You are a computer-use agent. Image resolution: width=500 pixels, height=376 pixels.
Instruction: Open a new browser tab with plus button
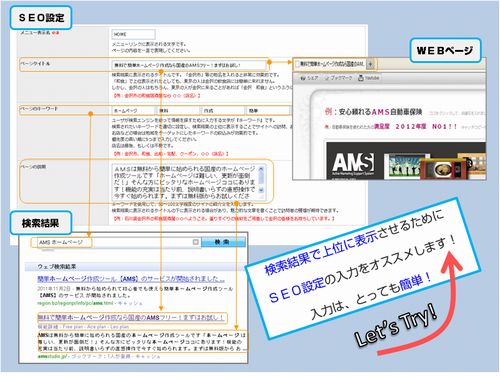[x=371, y=64]
